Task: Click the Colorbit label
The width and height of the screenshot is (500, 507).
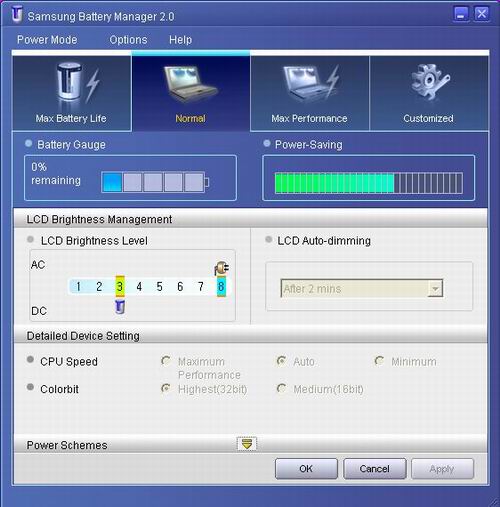Action: tap(59, 389)
